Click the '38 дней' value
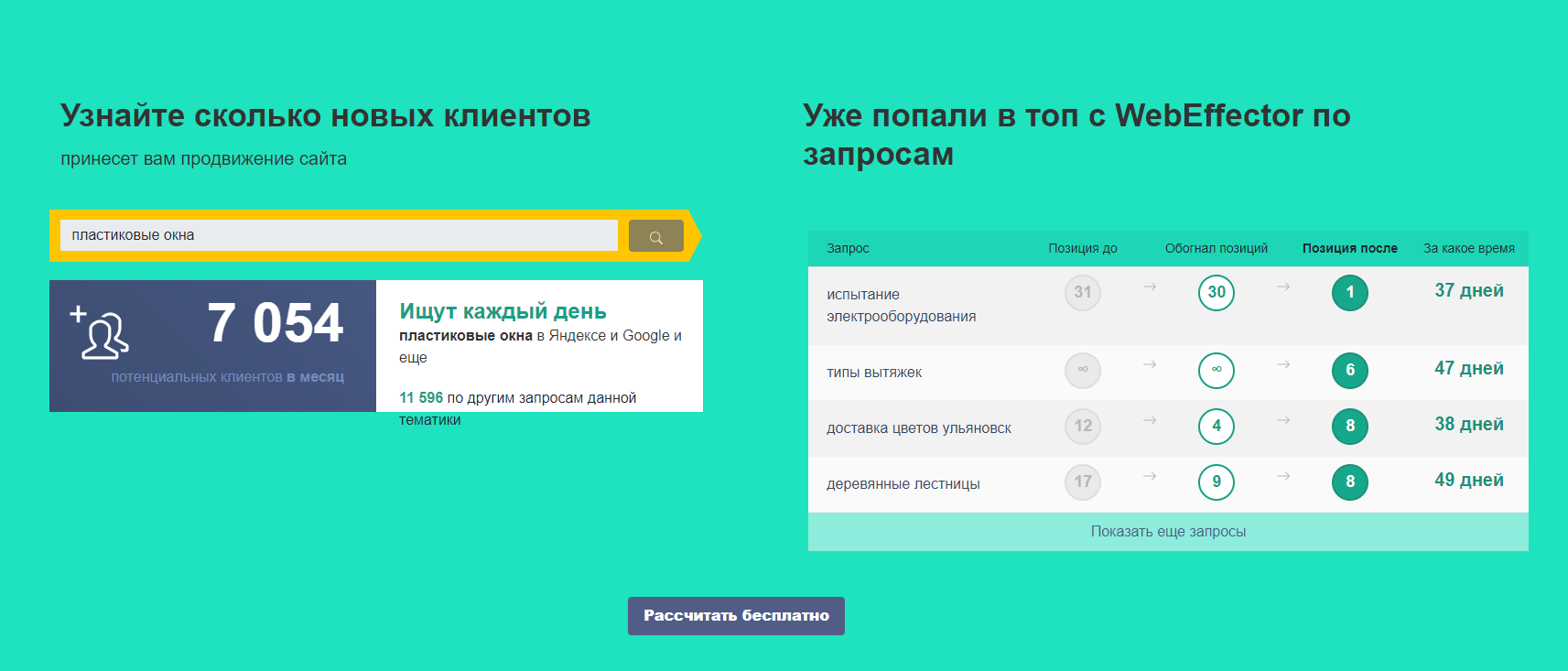1568x671 pixels. pyautogui.click(x=1469, y=425)
